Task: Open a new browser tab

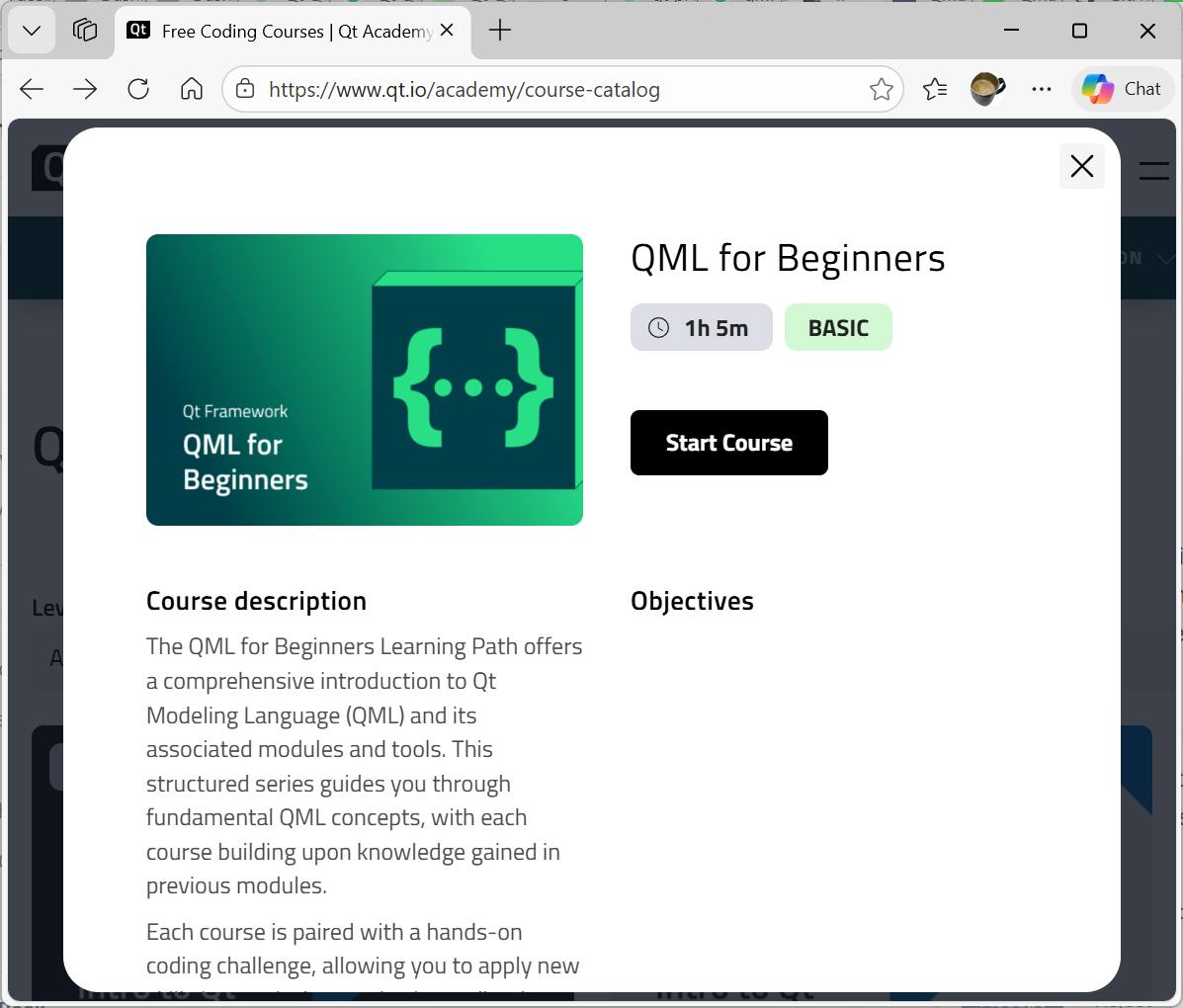Action: click(x=499, y=31)
